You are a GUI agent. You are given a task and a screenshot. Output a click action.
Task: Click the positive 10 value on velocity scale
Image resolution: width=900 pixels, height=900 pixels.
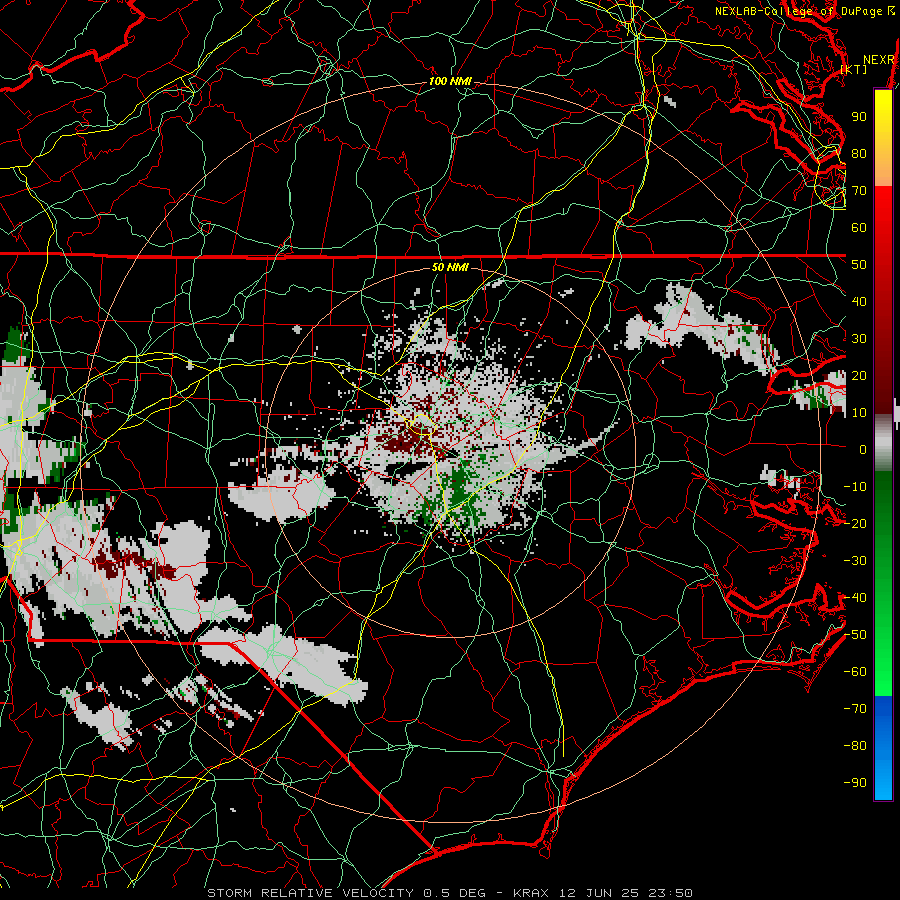click(x=859, y=413)
